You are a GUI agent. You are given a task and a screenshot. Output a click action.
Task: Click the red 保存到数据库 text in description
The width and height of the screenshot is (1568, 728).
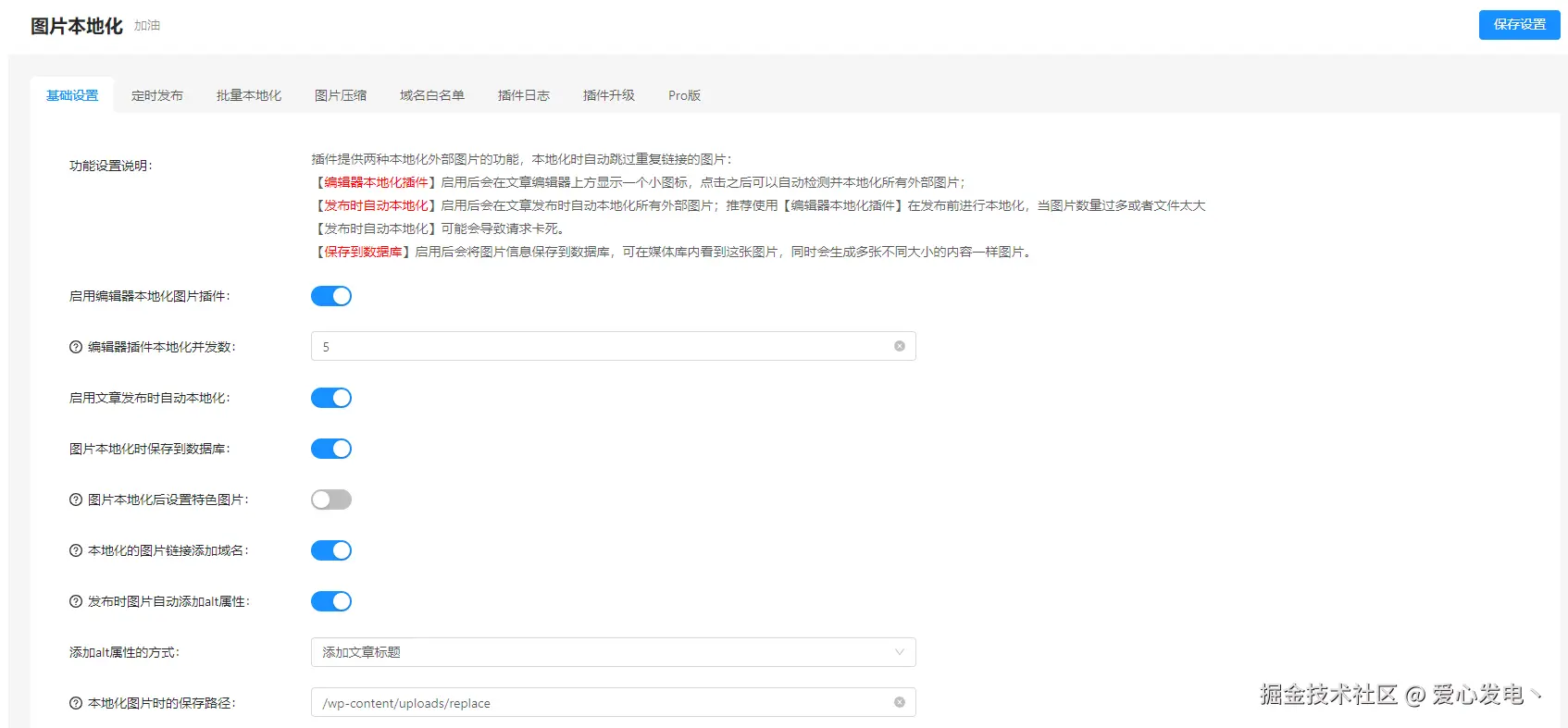(363, 252)
